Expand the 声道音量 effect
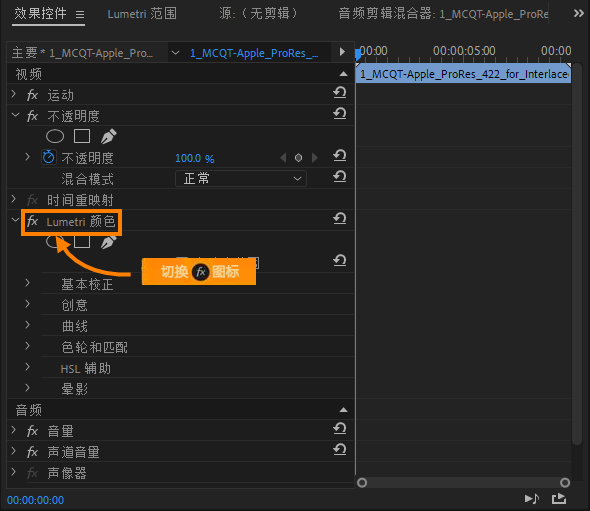 pos(14,451)
